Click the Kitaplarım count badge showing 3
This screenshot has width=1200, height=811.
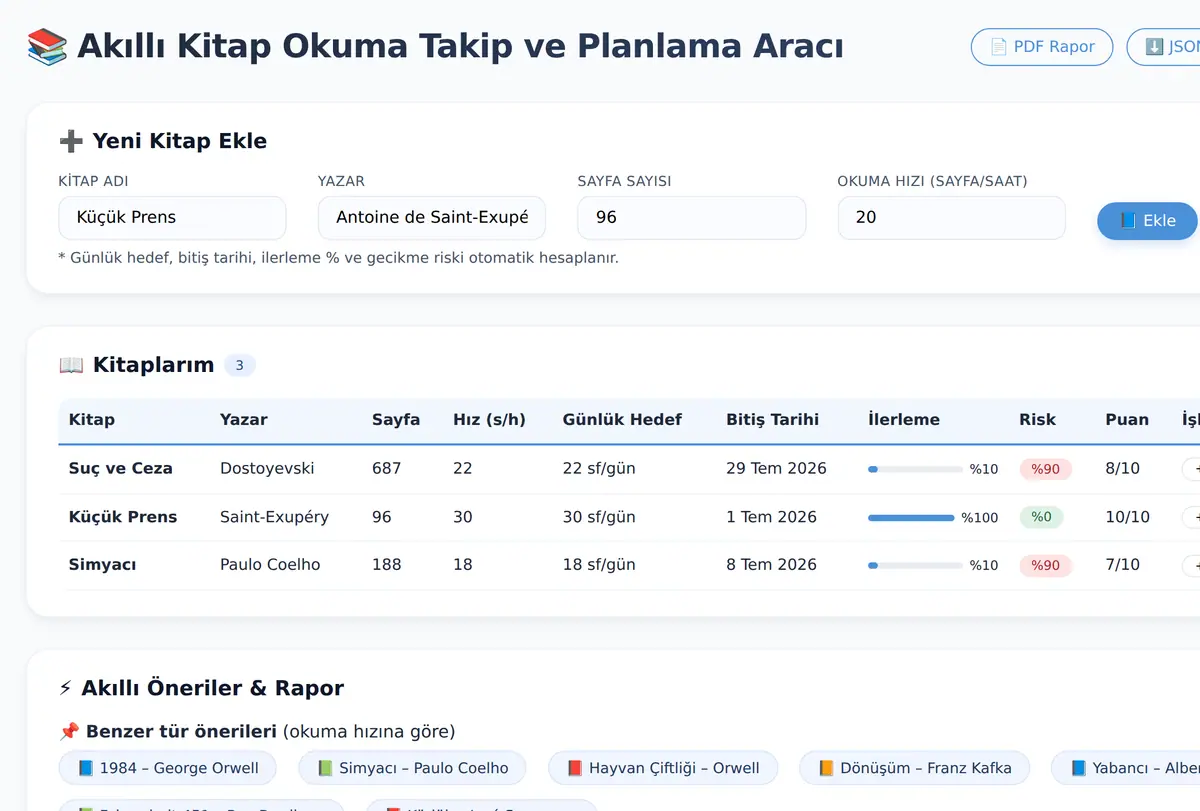point(240,365)
